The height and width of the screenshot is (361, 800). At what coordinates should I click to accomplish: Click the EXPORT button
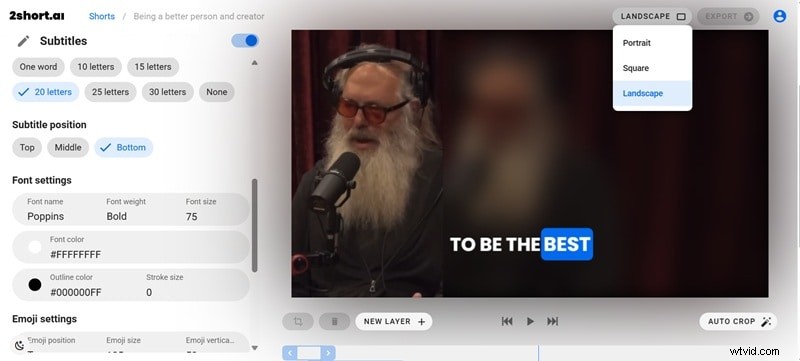[728, 16]
